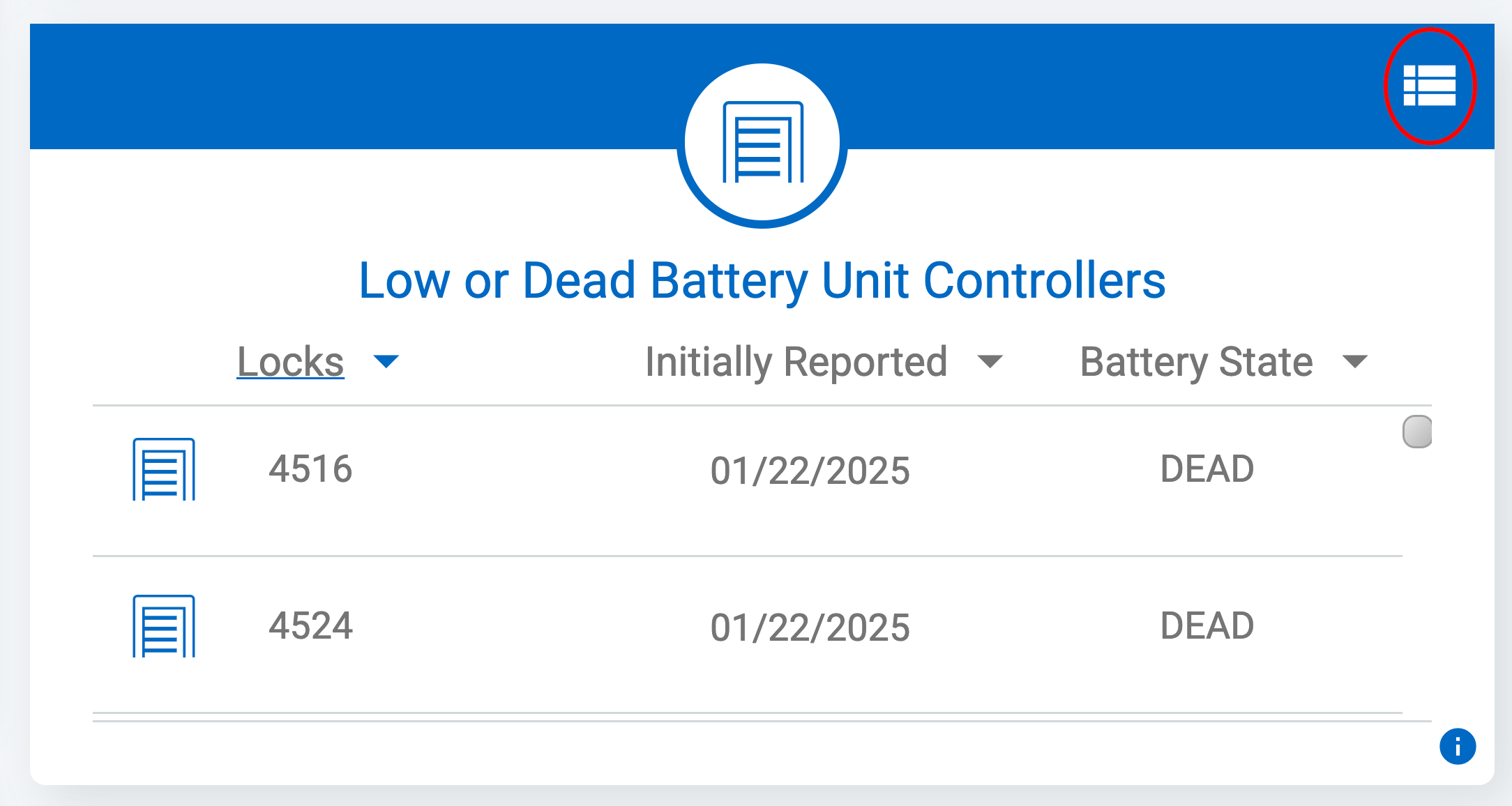The image size is (1512, 806).
Task: Click DEAD battery state for lock 4516
Action: click(x=1207, y=469)
